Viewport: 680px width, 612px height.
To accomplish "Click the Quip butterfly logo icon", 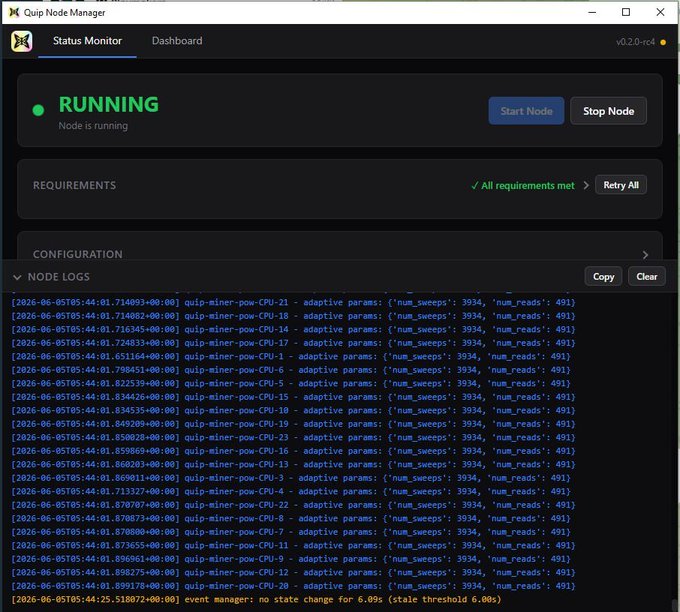I will tap(22, 42).
